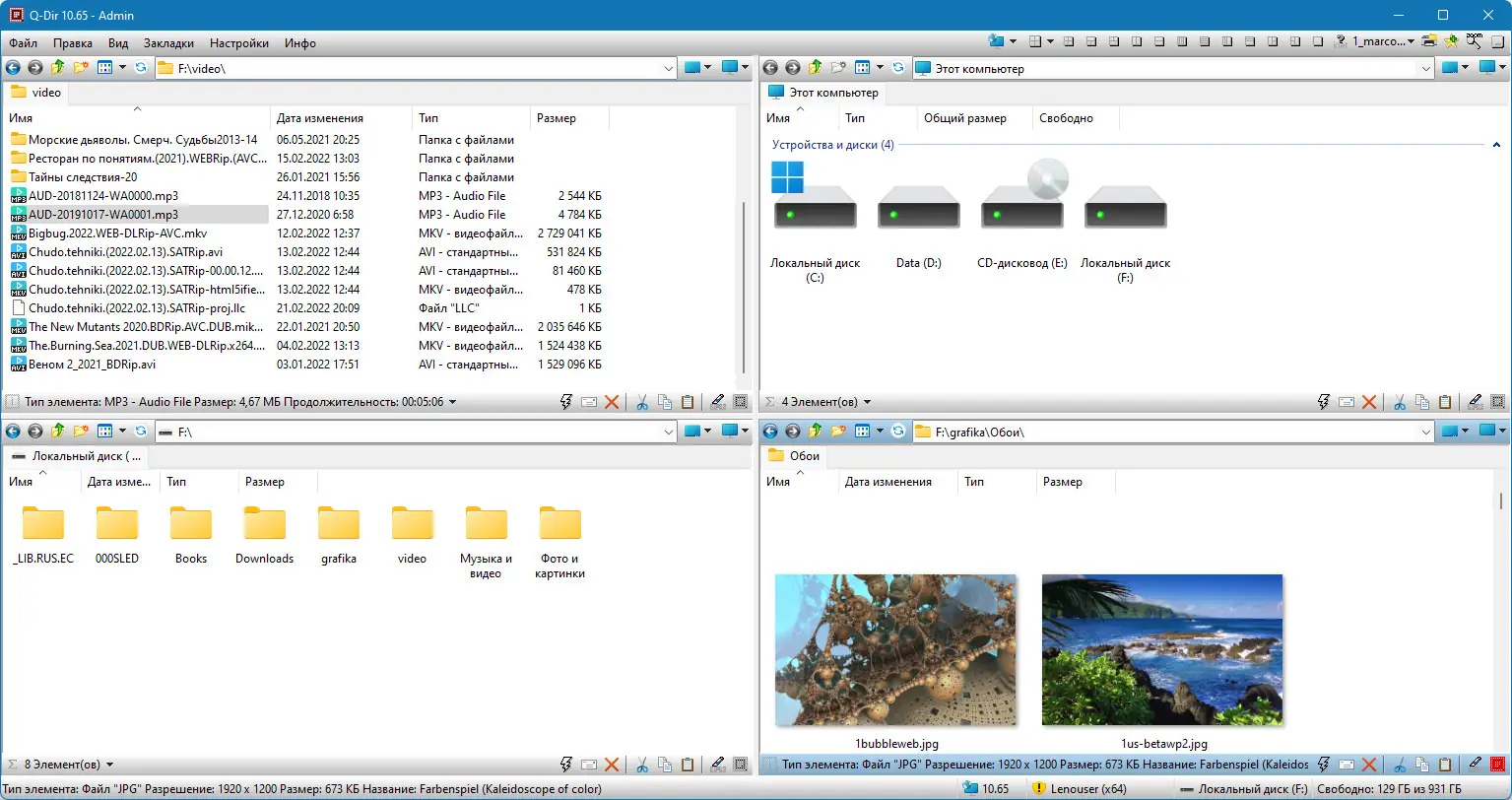
Task: Open the Правка menu
Action: point(73,43)
